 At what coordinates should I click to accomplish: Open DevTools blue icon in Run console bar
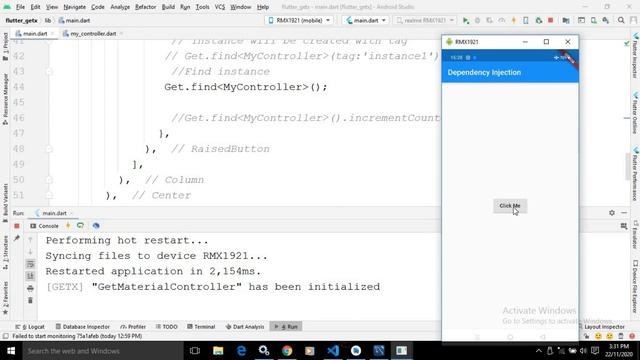tap(96, 226)
